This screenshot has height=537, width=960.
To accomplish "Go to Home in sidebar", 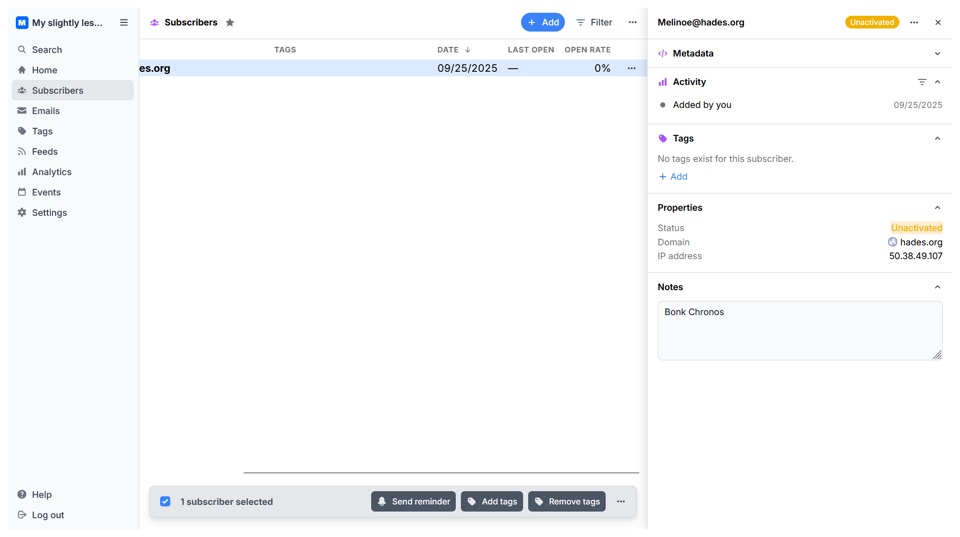I will 72,70.
